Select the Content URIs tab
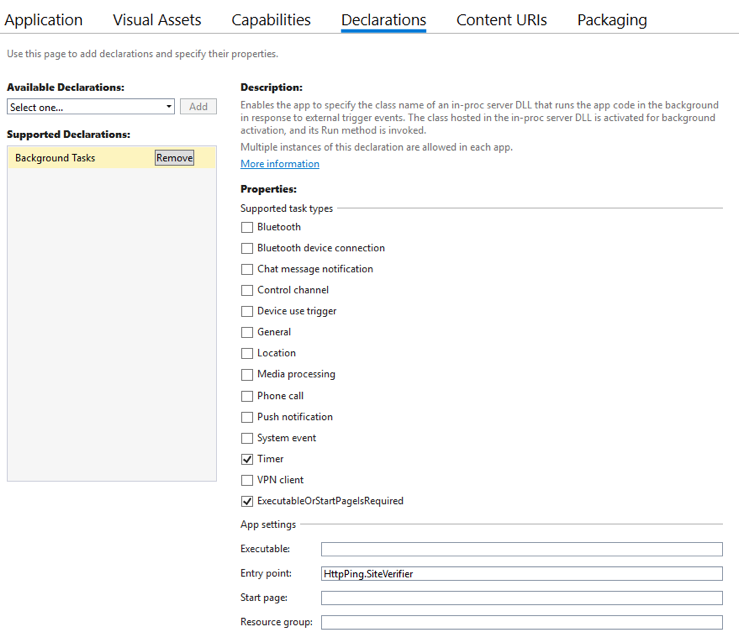The image size is (739, 638). (x=501, y=20)
